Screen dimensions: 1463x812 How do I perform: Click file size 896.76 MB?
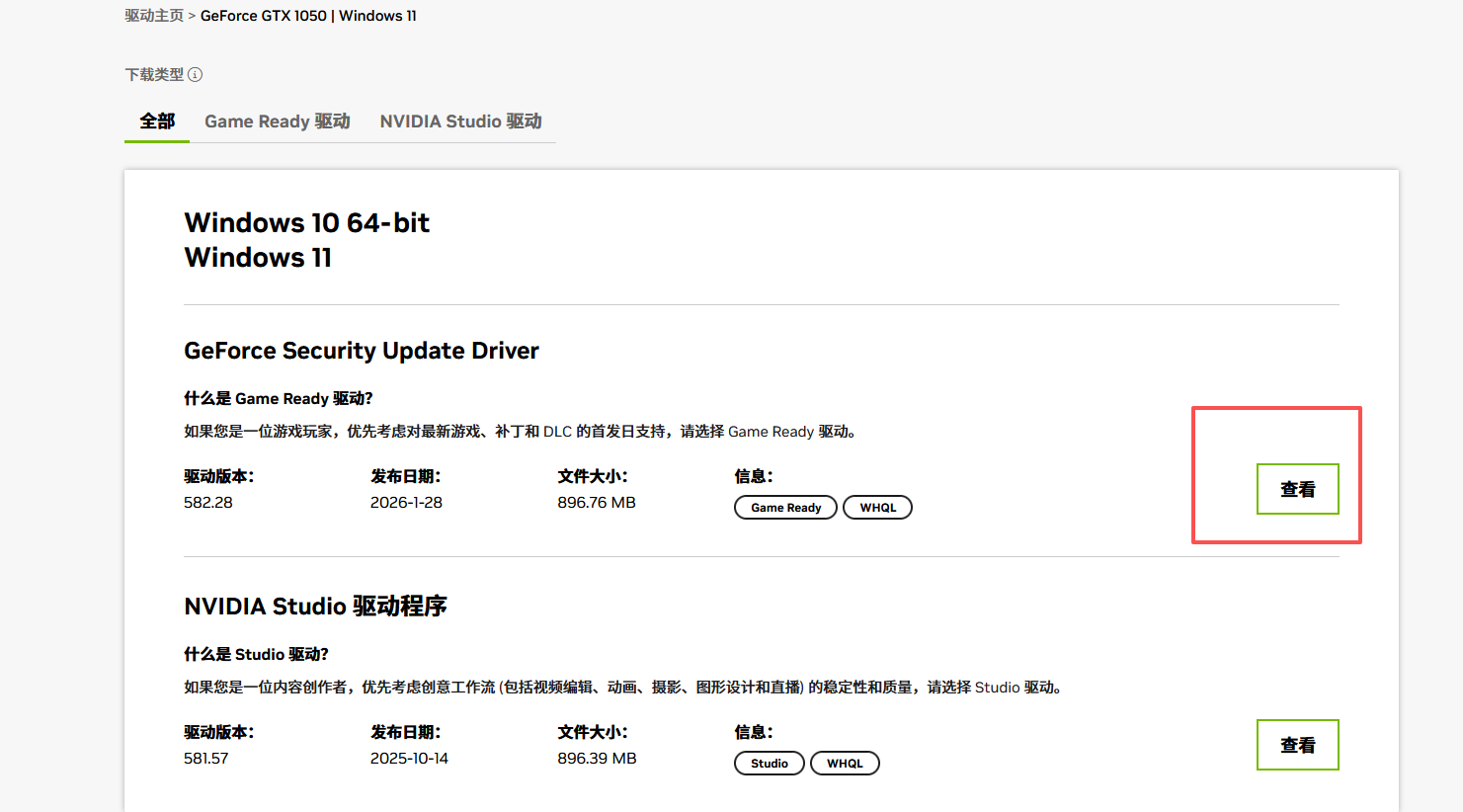click(597, 503)
